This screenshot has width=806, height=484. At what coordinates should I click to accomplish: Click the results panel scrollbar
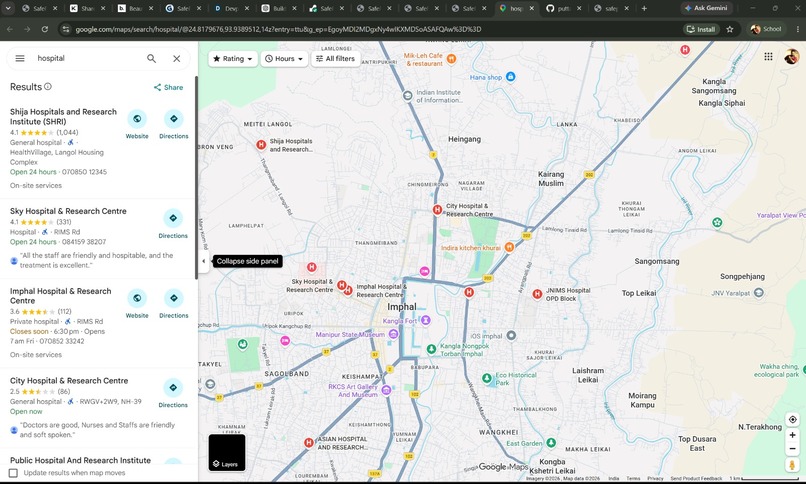pos(196,178)
